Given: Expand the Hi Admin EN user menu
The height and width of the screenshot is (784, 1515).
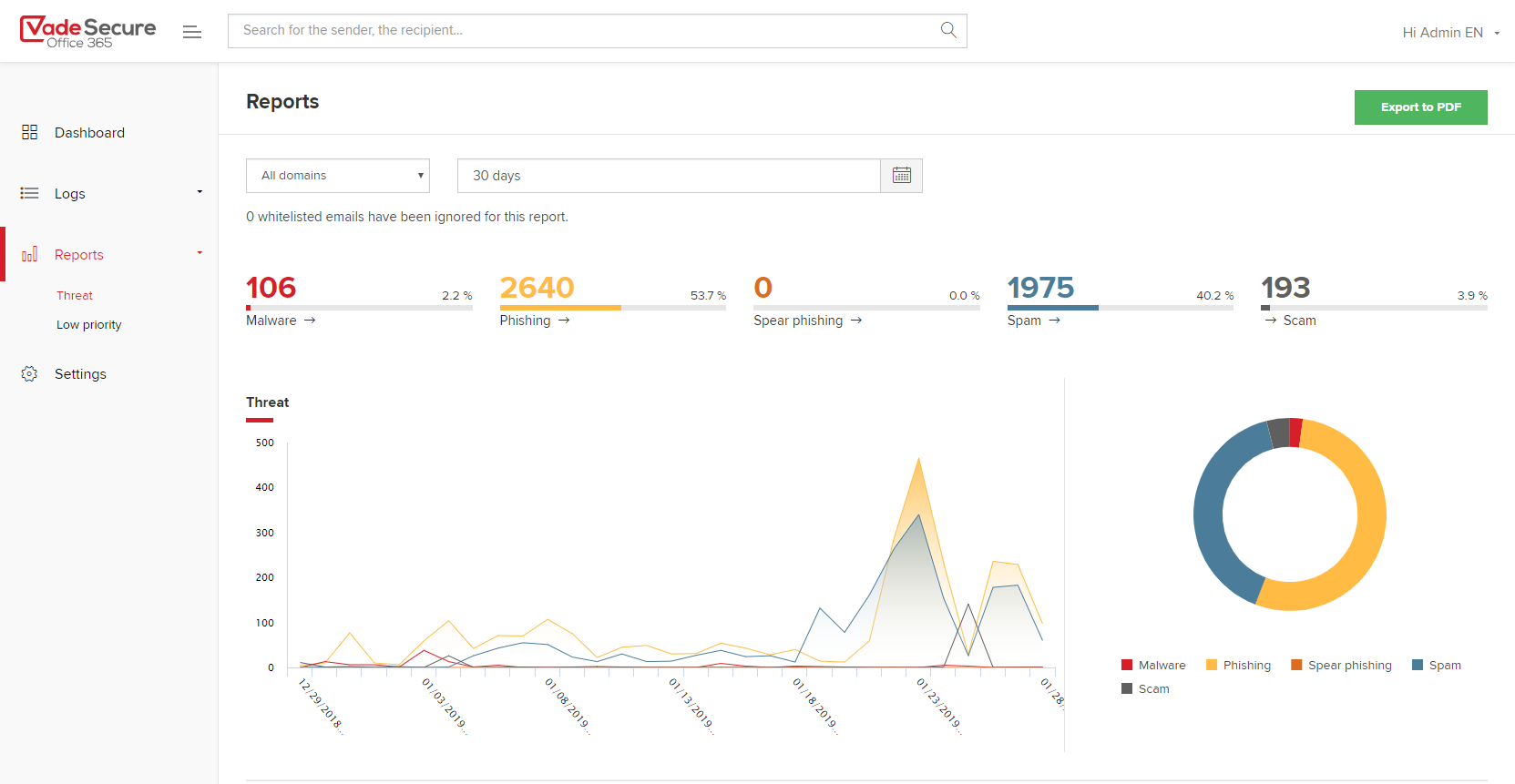Looking at the screenshot, I should (1450, 33).
